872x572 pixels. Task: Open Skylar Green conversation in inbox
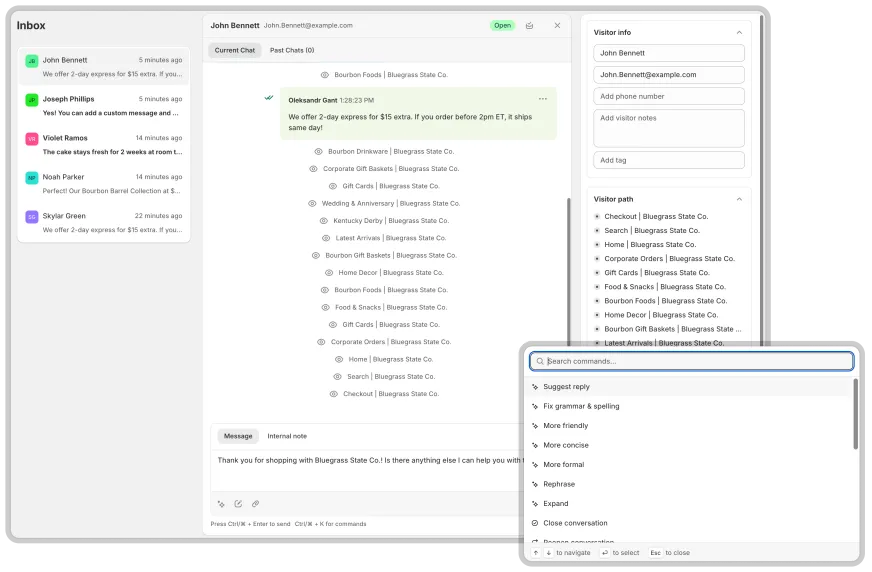[104, 222]
